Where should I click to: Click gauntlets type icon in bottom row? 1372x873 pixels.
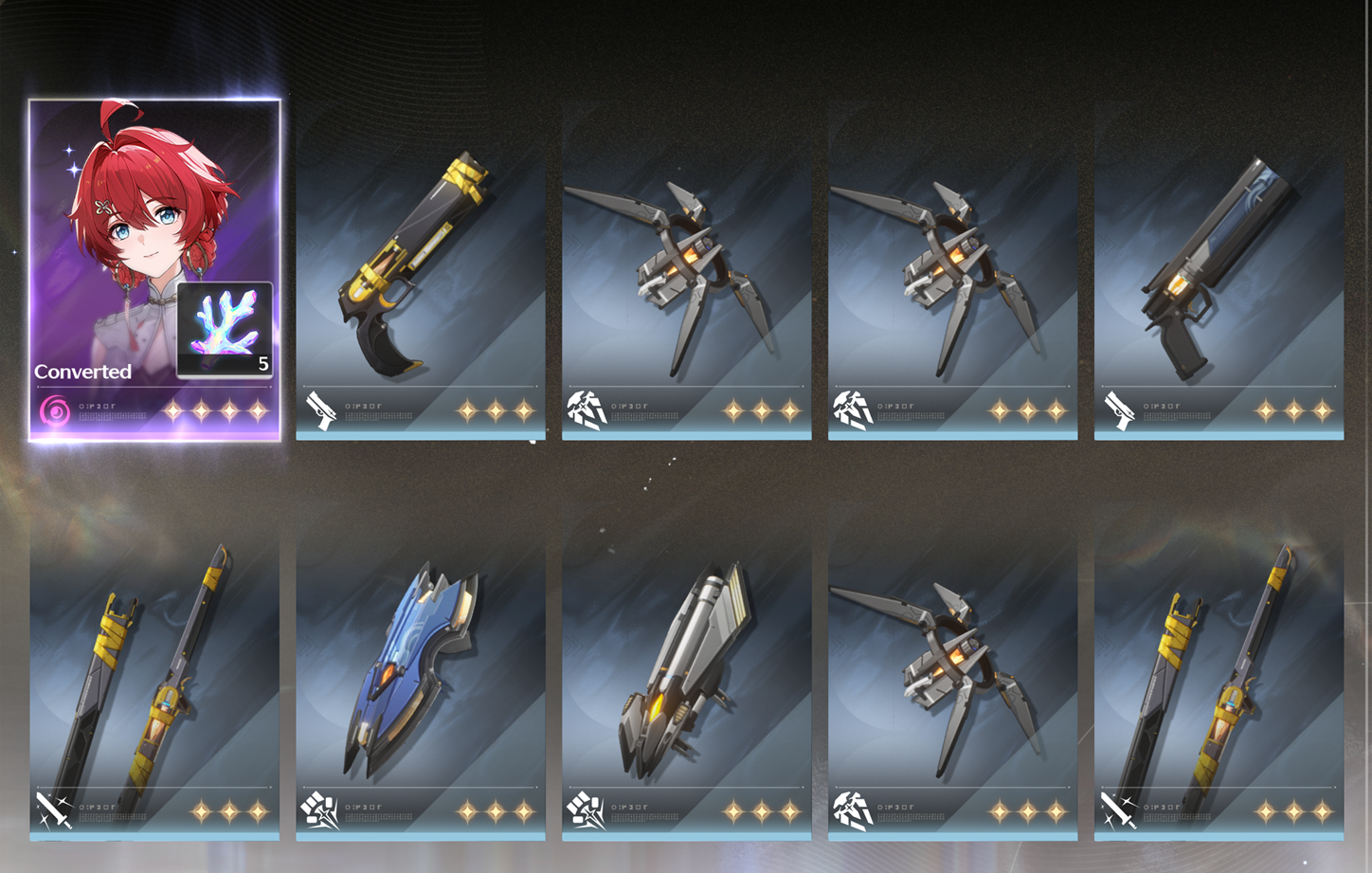pyautogui.click(x=853, y=811)
